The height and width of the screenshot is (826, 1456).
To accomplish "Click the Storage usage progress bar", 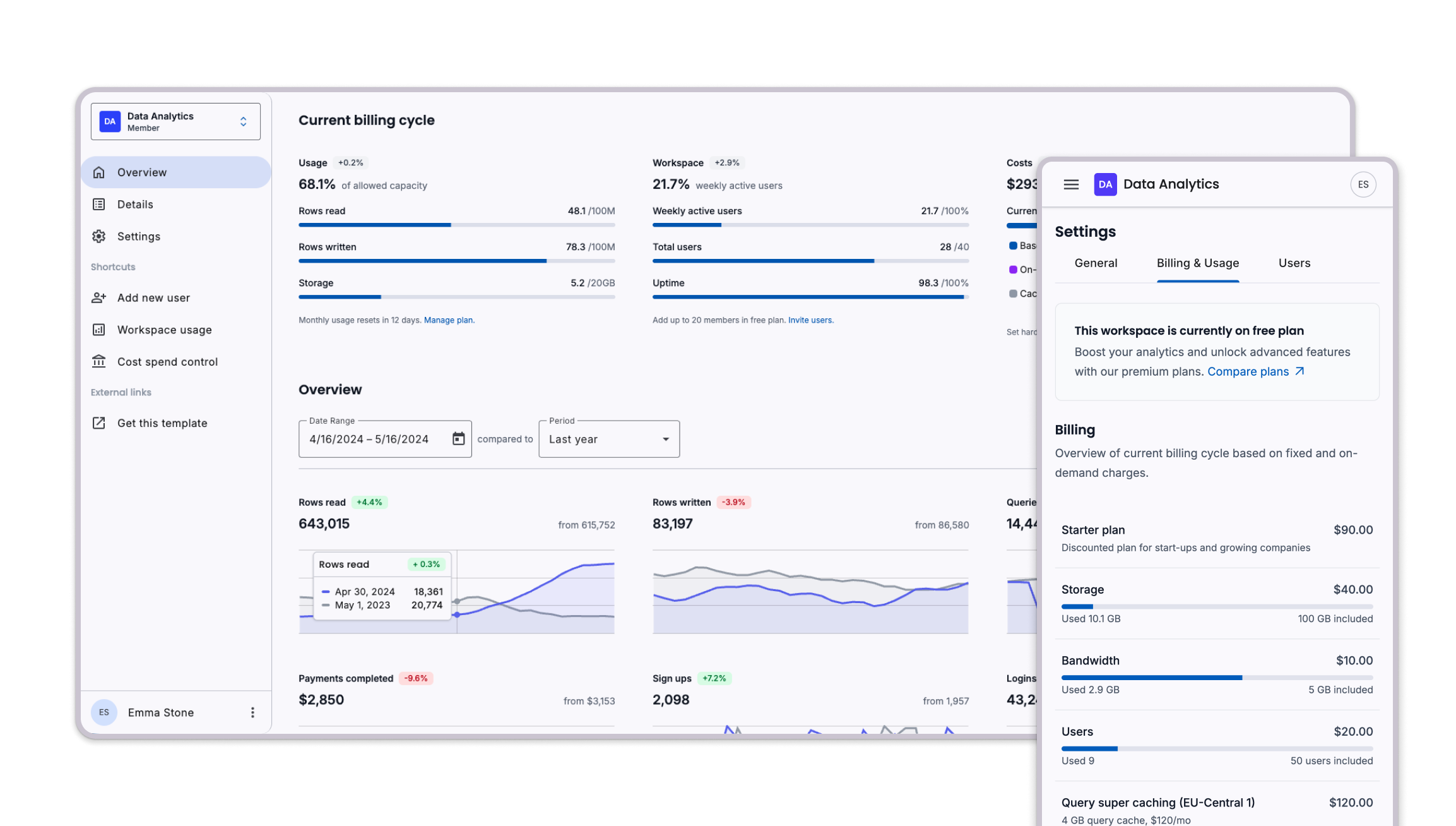I will click(x=1217, y=606).
